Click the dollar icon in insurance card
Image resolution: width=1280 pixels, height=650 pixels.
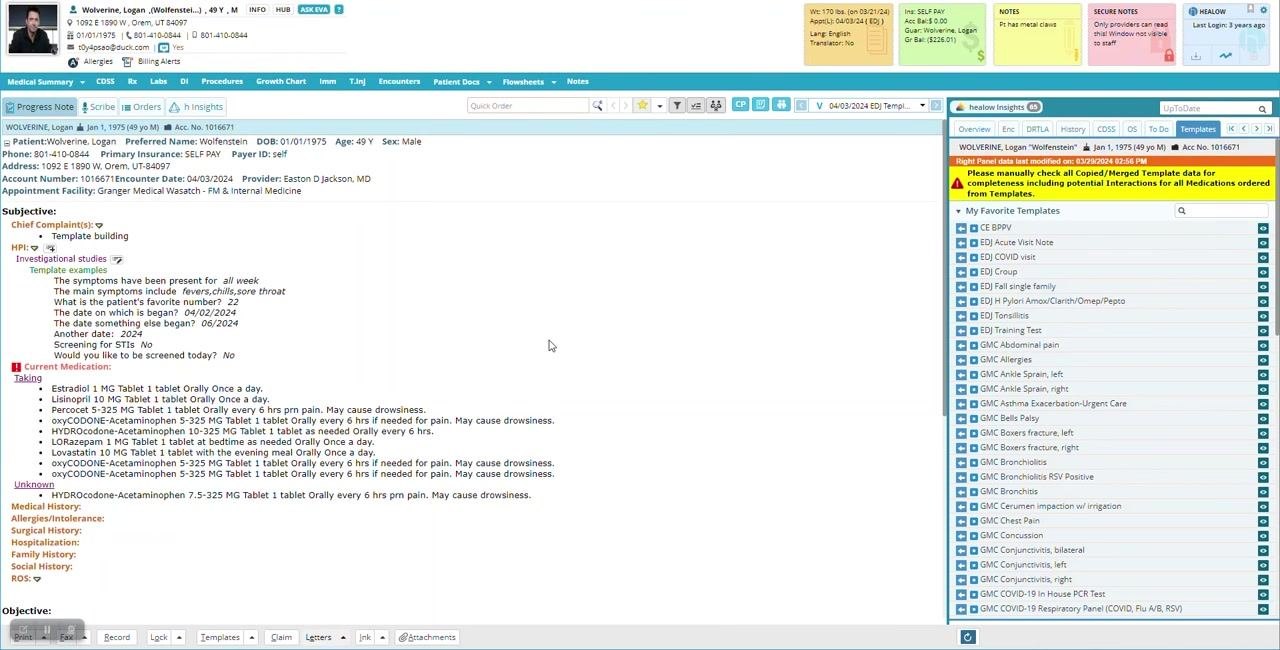coord(980,56)
